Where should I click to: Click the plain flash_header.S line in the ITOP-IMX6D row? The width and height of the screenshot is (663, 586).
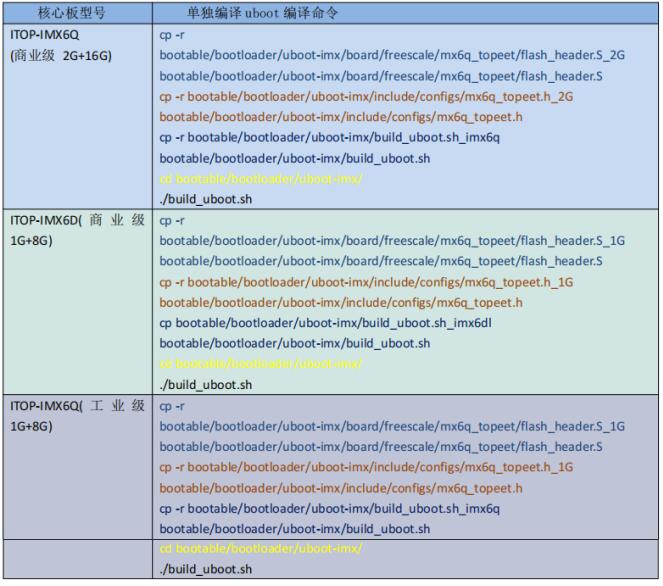[x=381, y=261]
